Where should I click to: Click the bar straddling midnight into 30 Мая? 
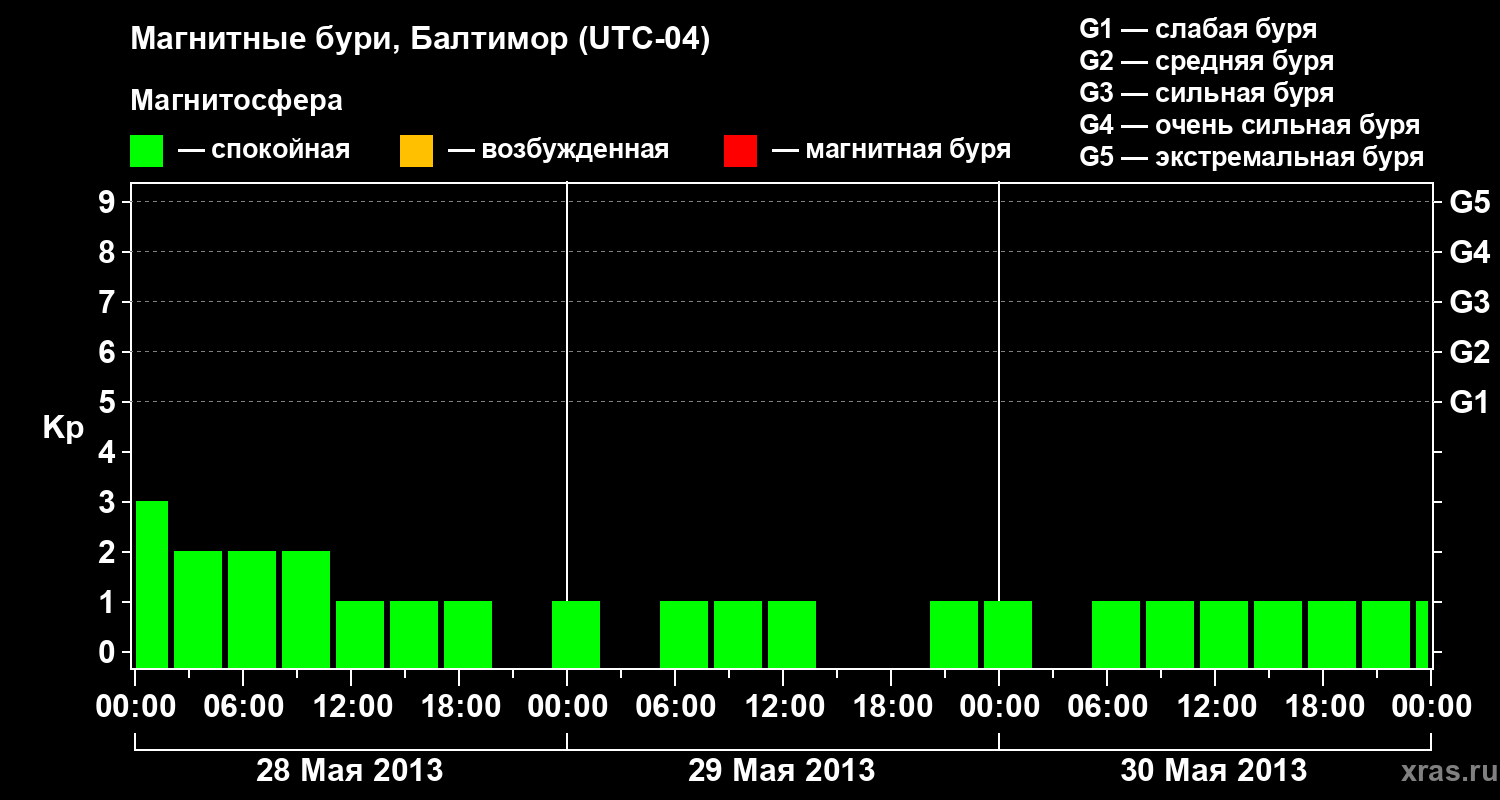tap(1008, 634)
